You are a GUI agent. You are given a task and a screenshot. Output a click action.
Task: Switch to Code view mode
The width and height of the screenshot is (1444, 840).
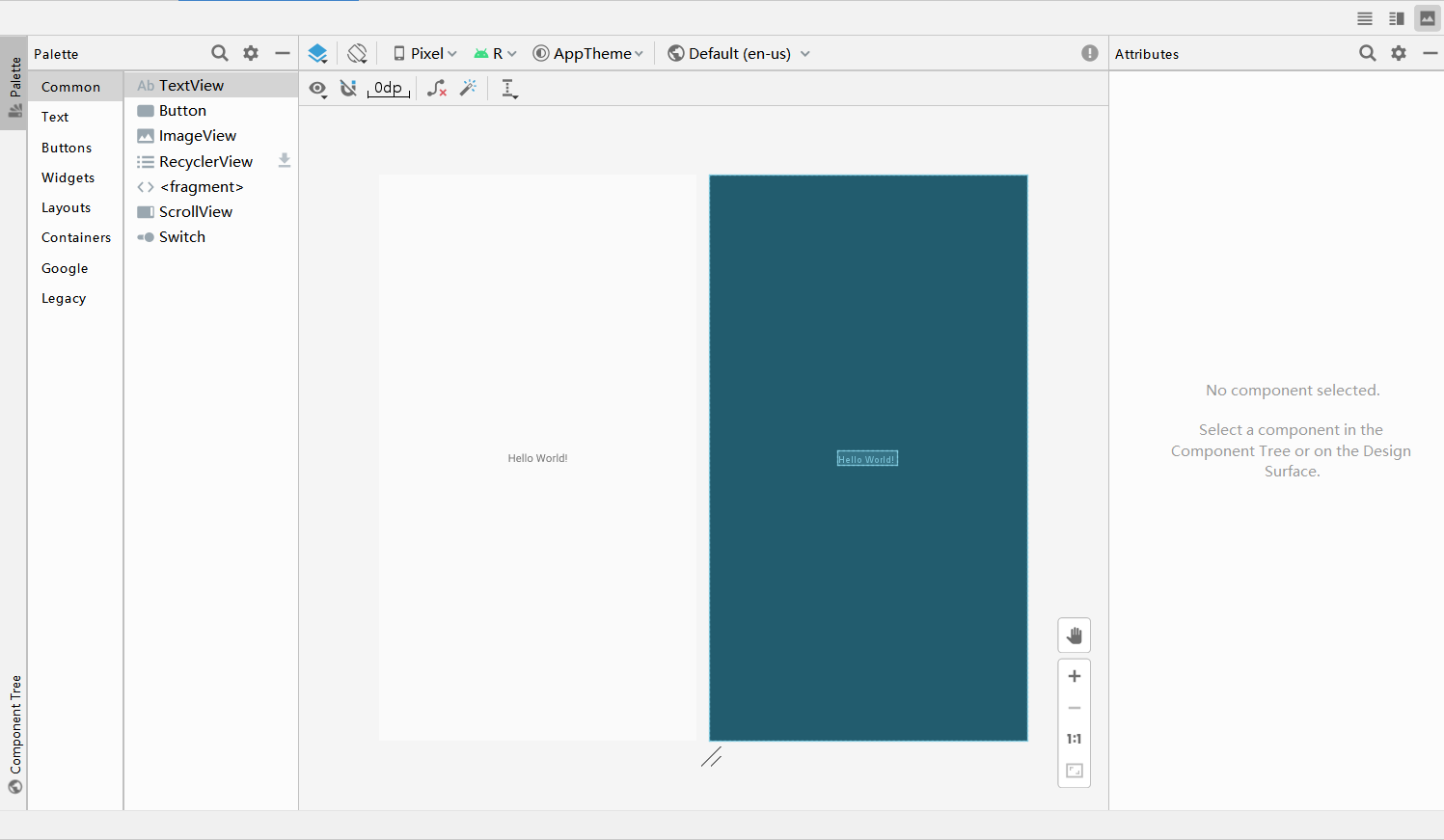[1365, 18]
